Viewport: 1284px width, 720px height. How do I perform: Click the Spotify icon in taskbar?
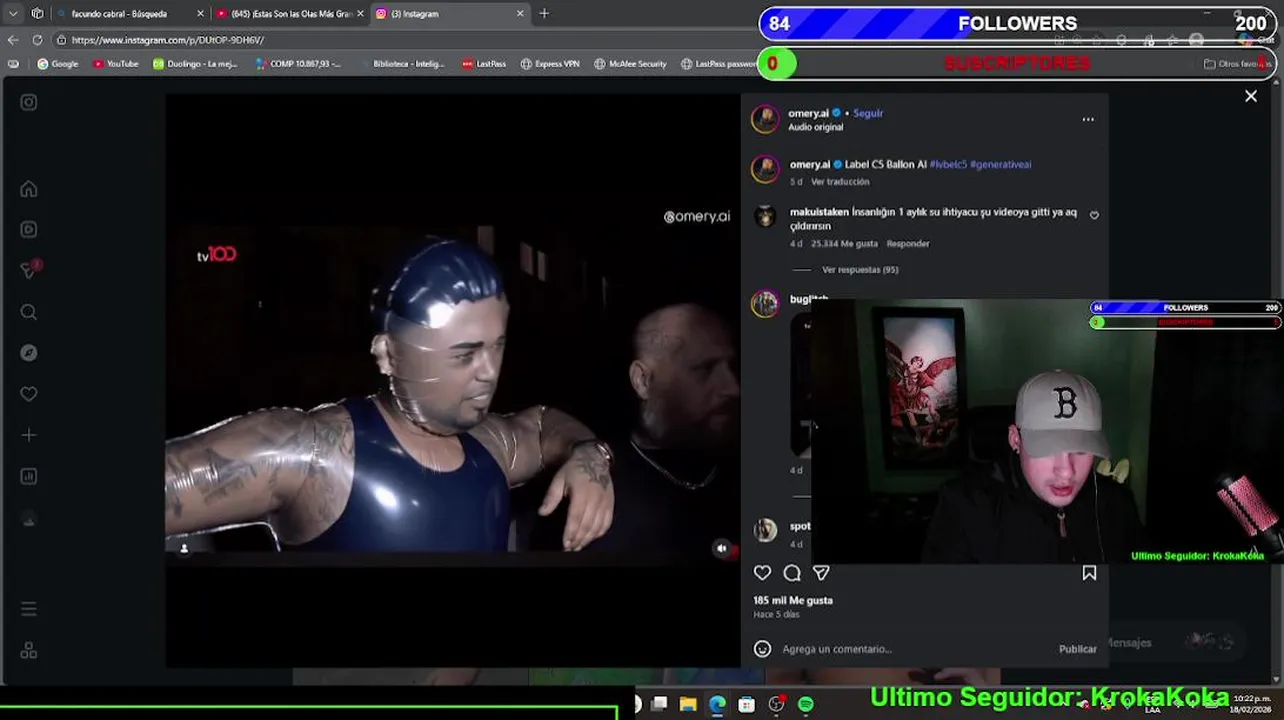click(x=806, y=705)
